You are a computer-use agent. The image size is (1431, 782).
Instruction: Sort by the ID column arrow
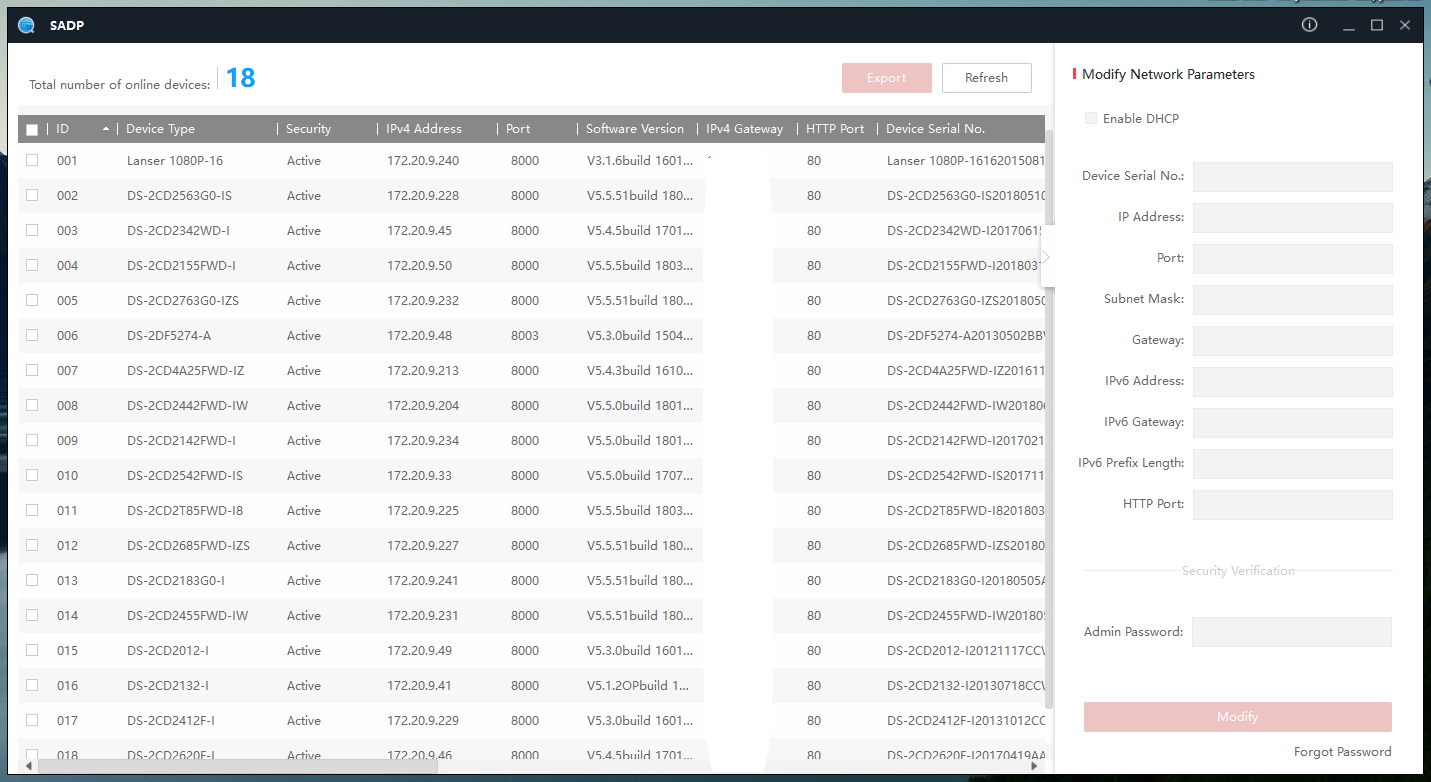[x=106, y=129]
